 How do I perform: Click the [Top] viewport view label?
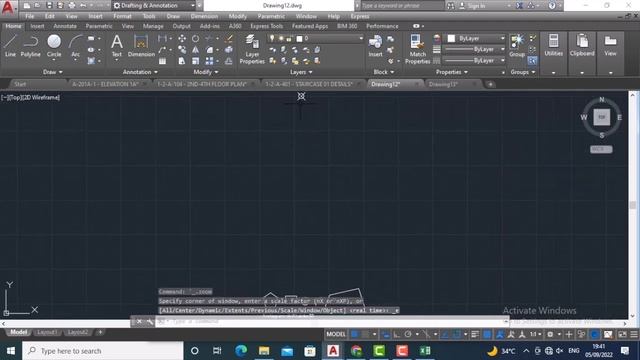(16, 98)
